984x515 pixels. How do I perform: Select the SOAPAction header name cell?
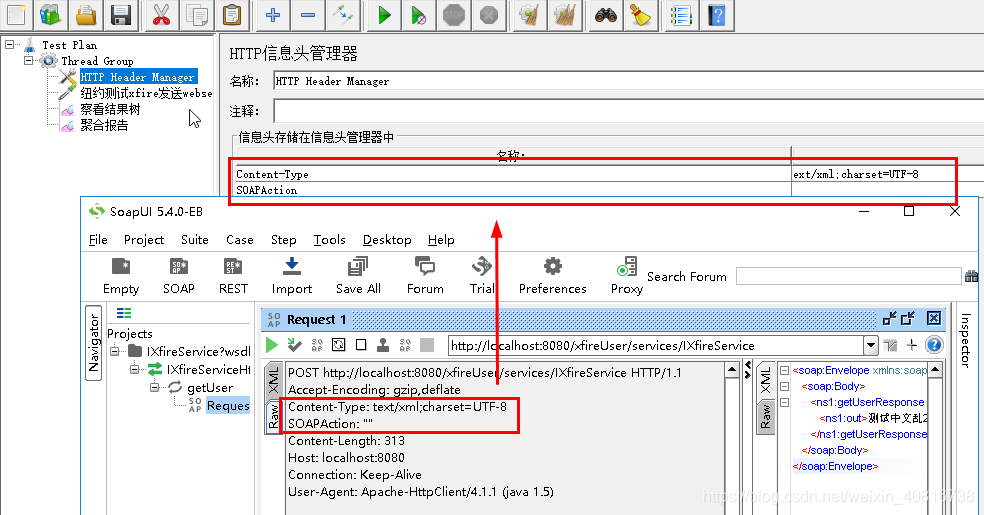(513, 190)
